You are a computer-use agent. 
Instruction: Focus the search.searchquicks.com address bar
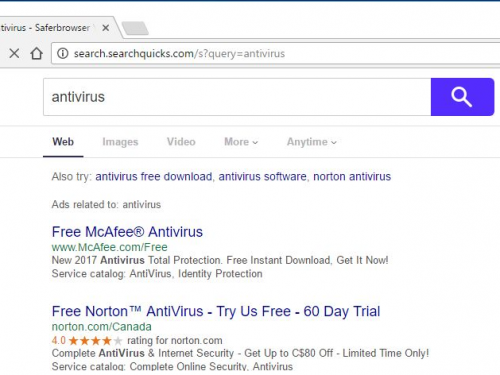(275, 53)
